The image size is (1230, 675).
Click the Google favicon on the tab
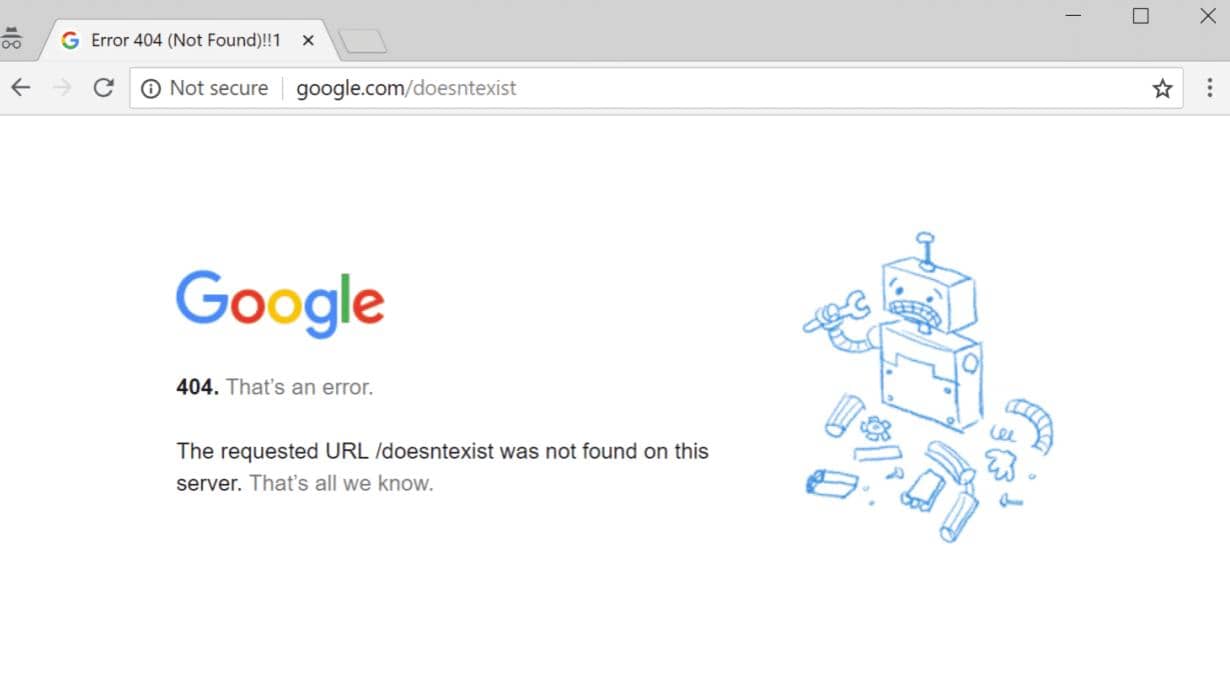point(70,40)
